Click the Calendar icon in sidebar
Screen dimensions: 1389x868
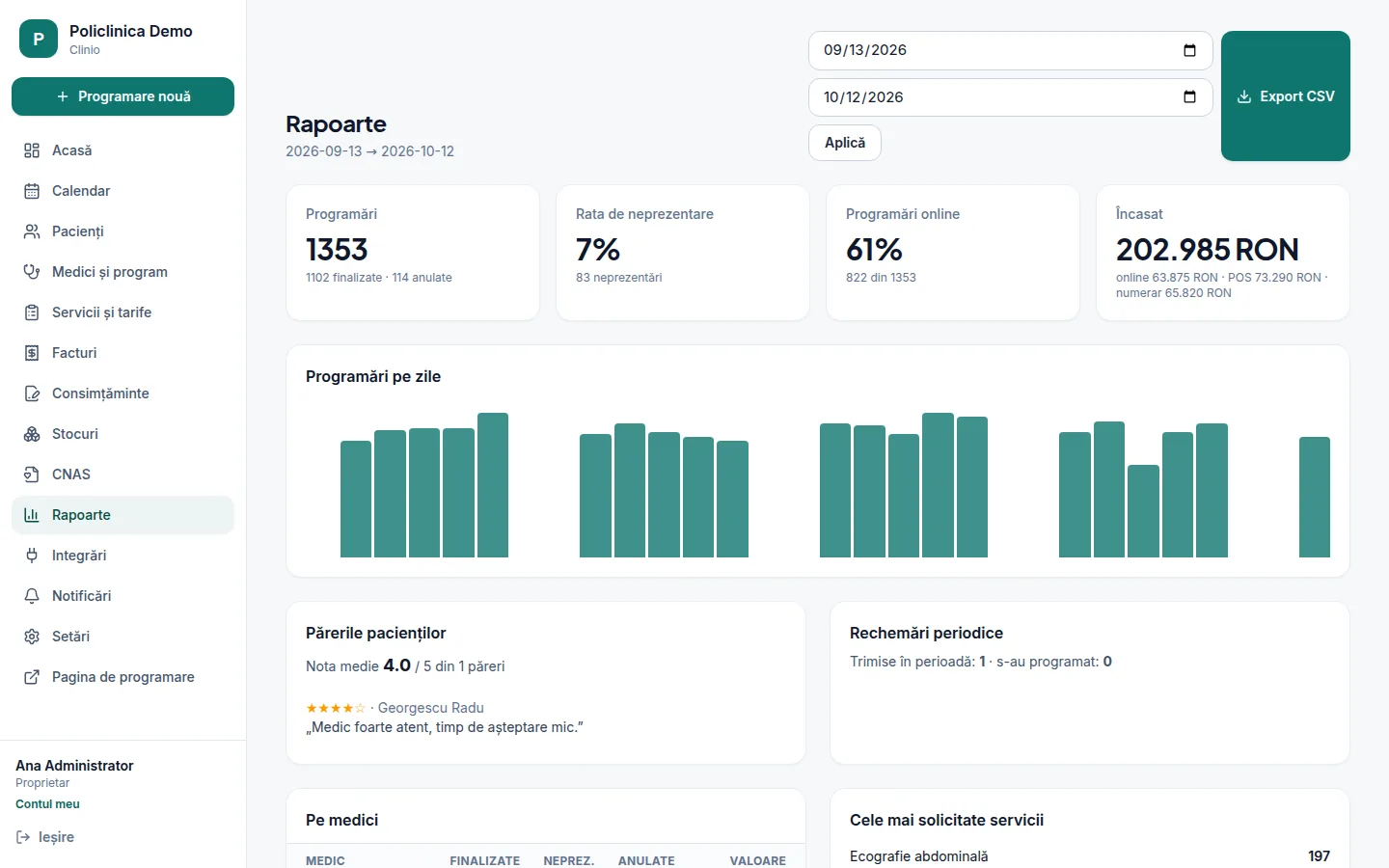coord(32,191)
